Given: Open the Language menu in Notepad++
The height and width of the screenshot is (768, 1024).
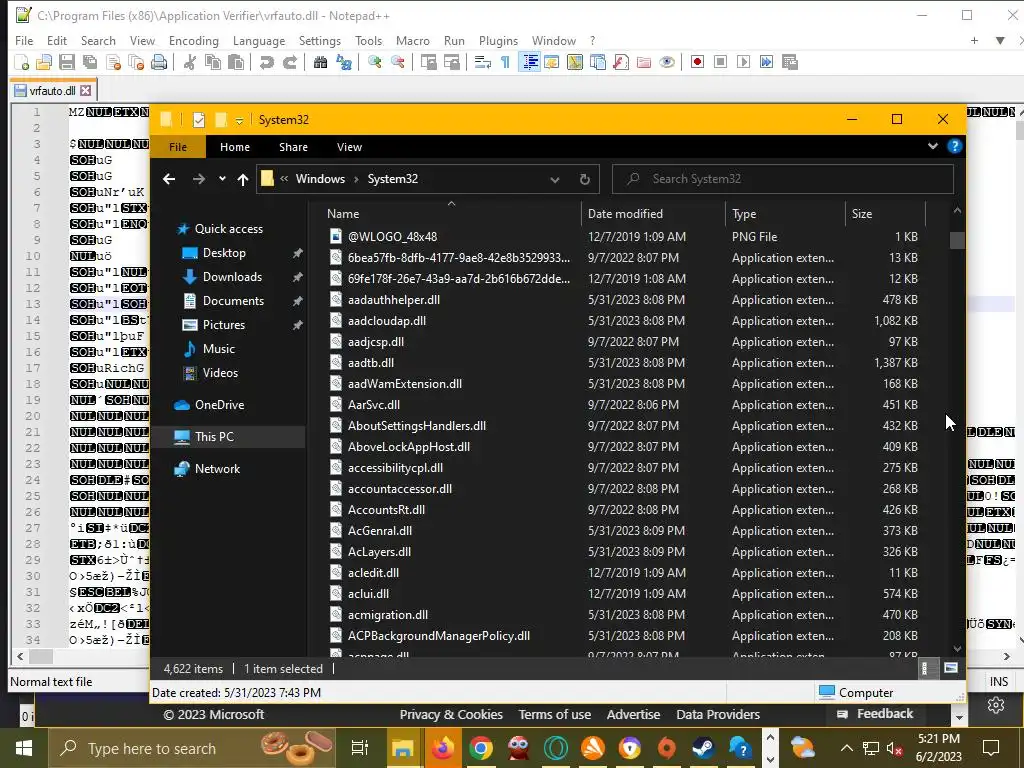Looking at the screenshot, I should coord(259,40).
